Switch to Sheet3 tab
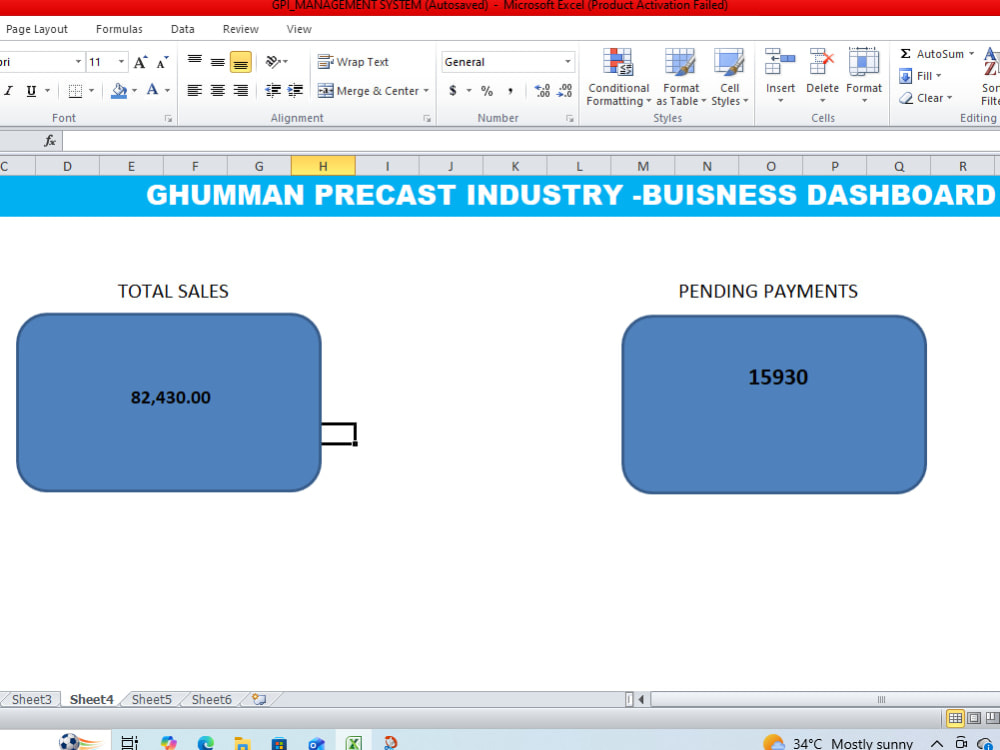The image size is (1000, 750). (31, 700)
